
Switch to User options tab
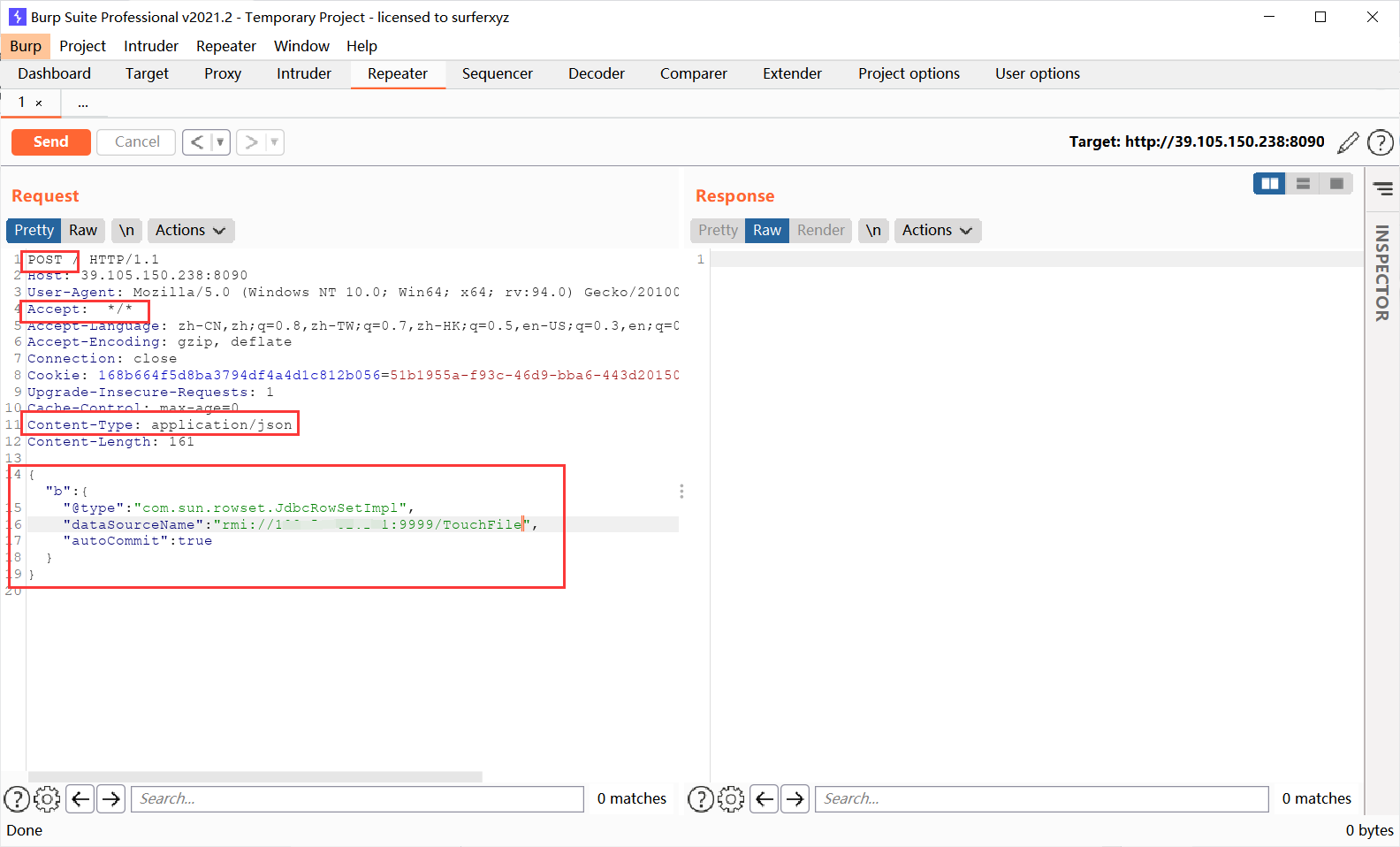(x=1038, y=74)
